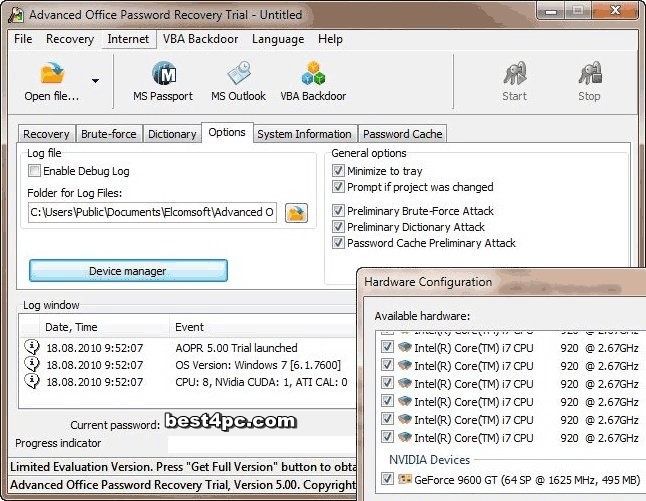Image resolution: width=646 pixels, height=501 pixels.
Task: Toggle Prompt if project was changed
Action: (338, 187)
